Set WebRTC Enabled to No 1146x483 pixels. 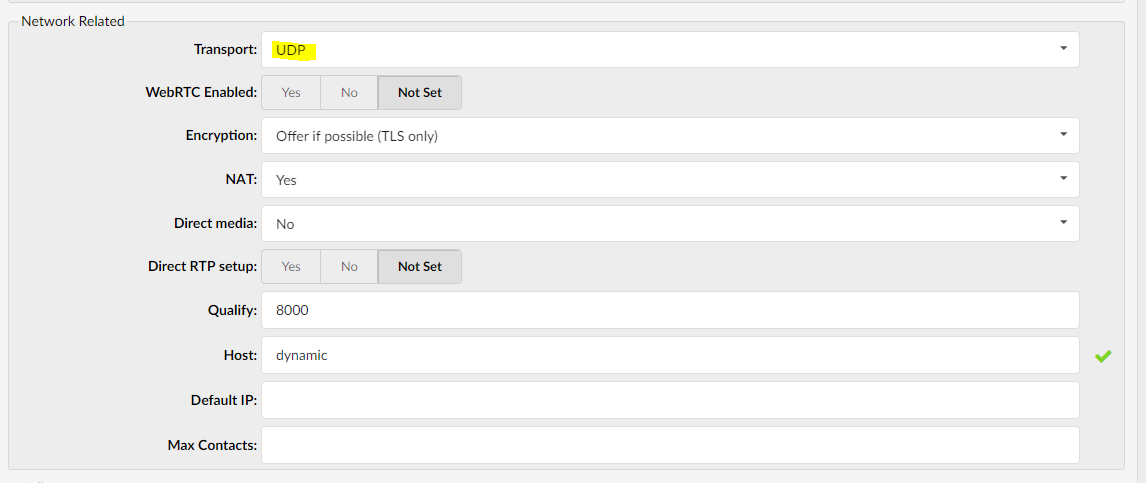[x=349, y=93]
